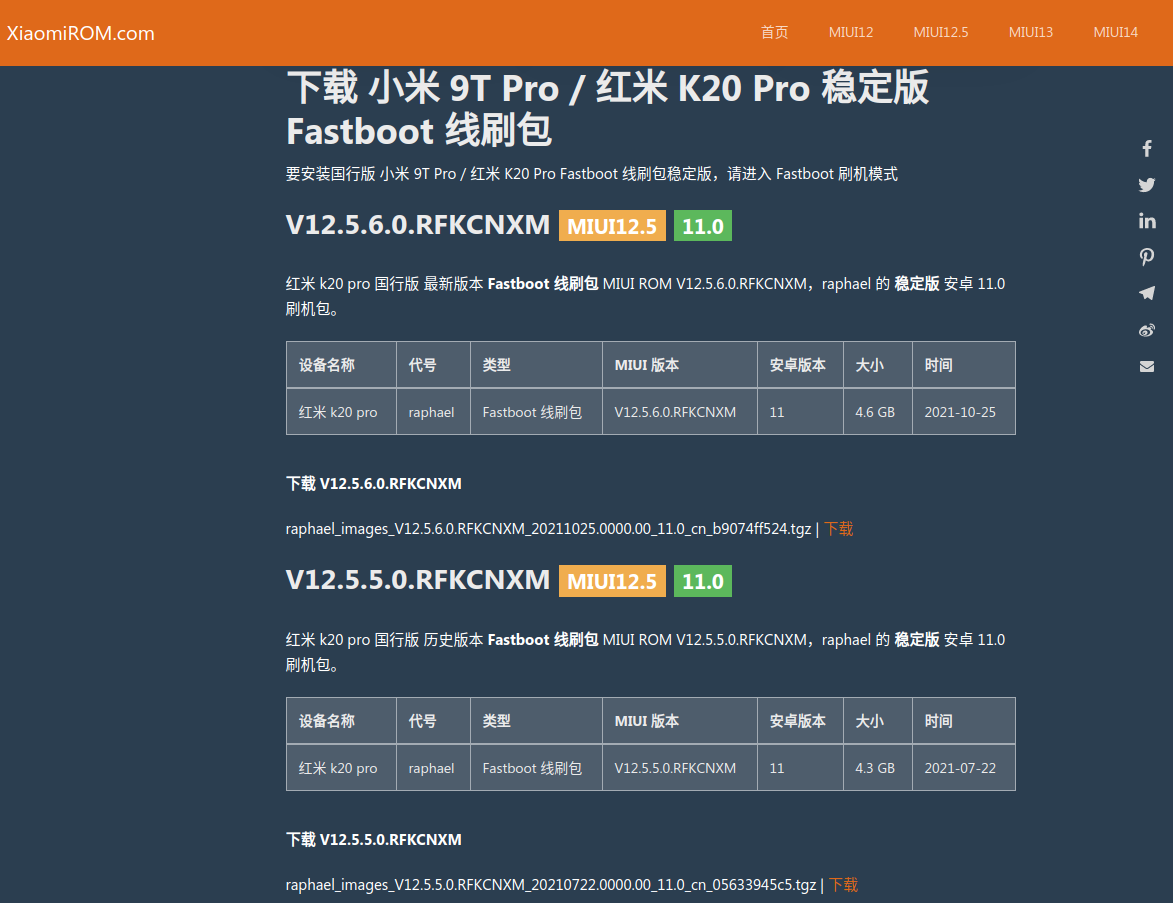
Task: Click the 2021-10-25 date cell
Action: point(964,411)
